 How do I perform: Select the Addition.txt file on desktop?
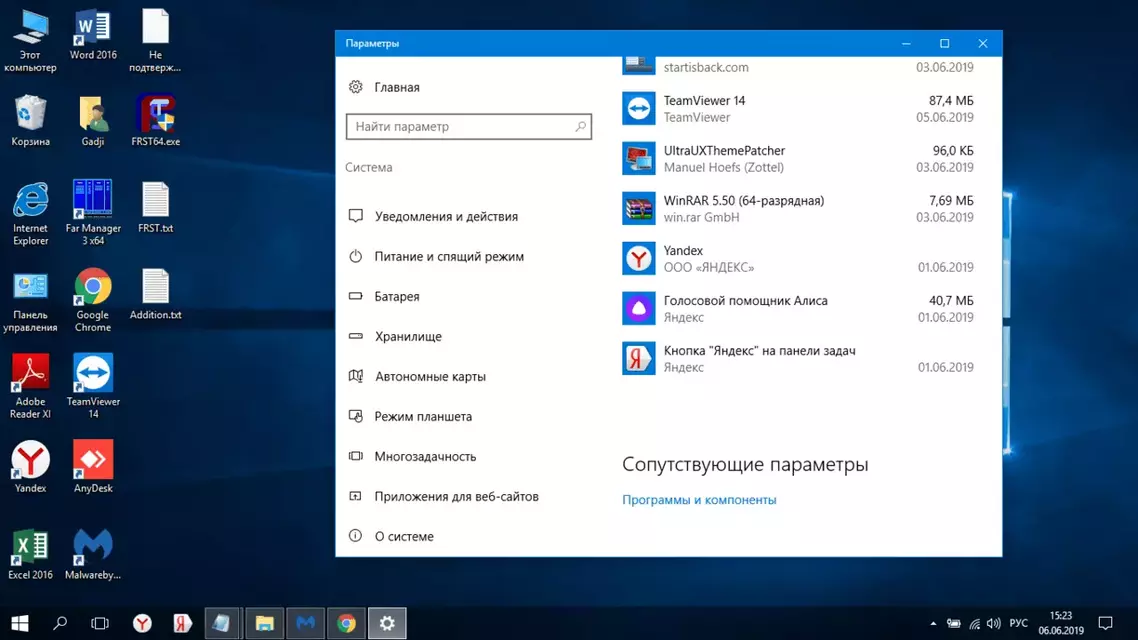click(x=155, y=295)
